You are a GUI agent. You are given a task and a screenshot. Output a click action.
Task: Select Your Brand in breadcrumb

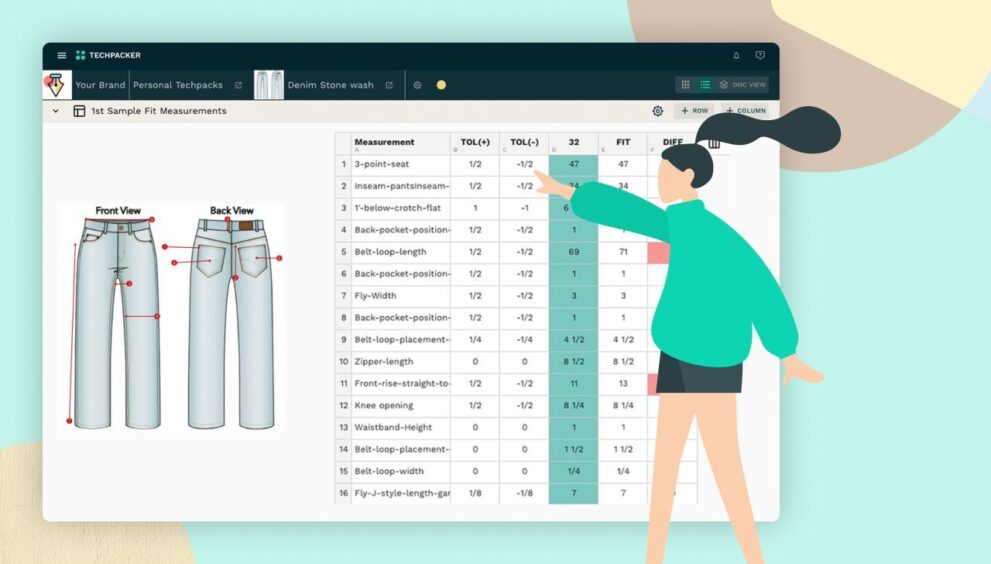click(100, 85)
